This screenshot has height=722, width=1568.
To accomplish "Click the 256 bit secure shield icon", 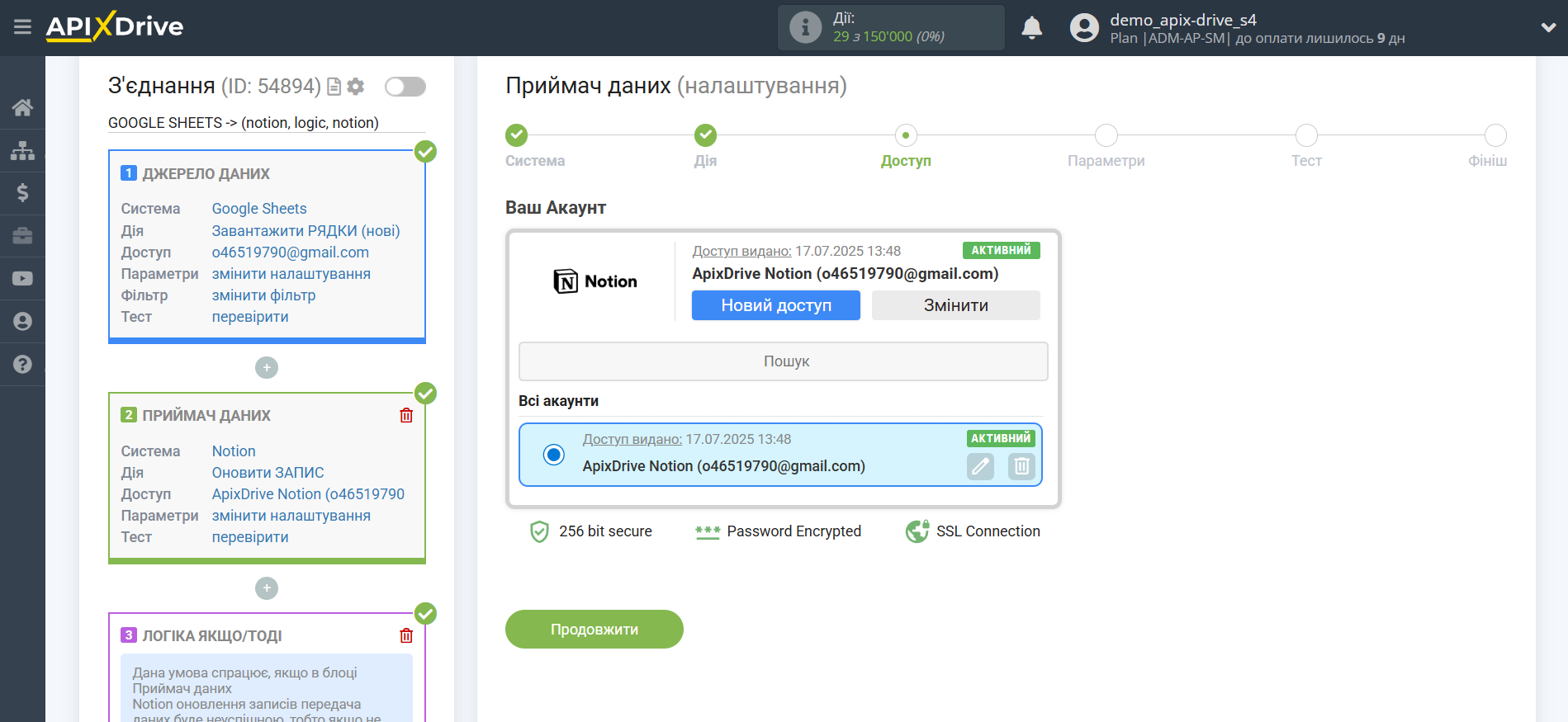I will click(539, 531).
